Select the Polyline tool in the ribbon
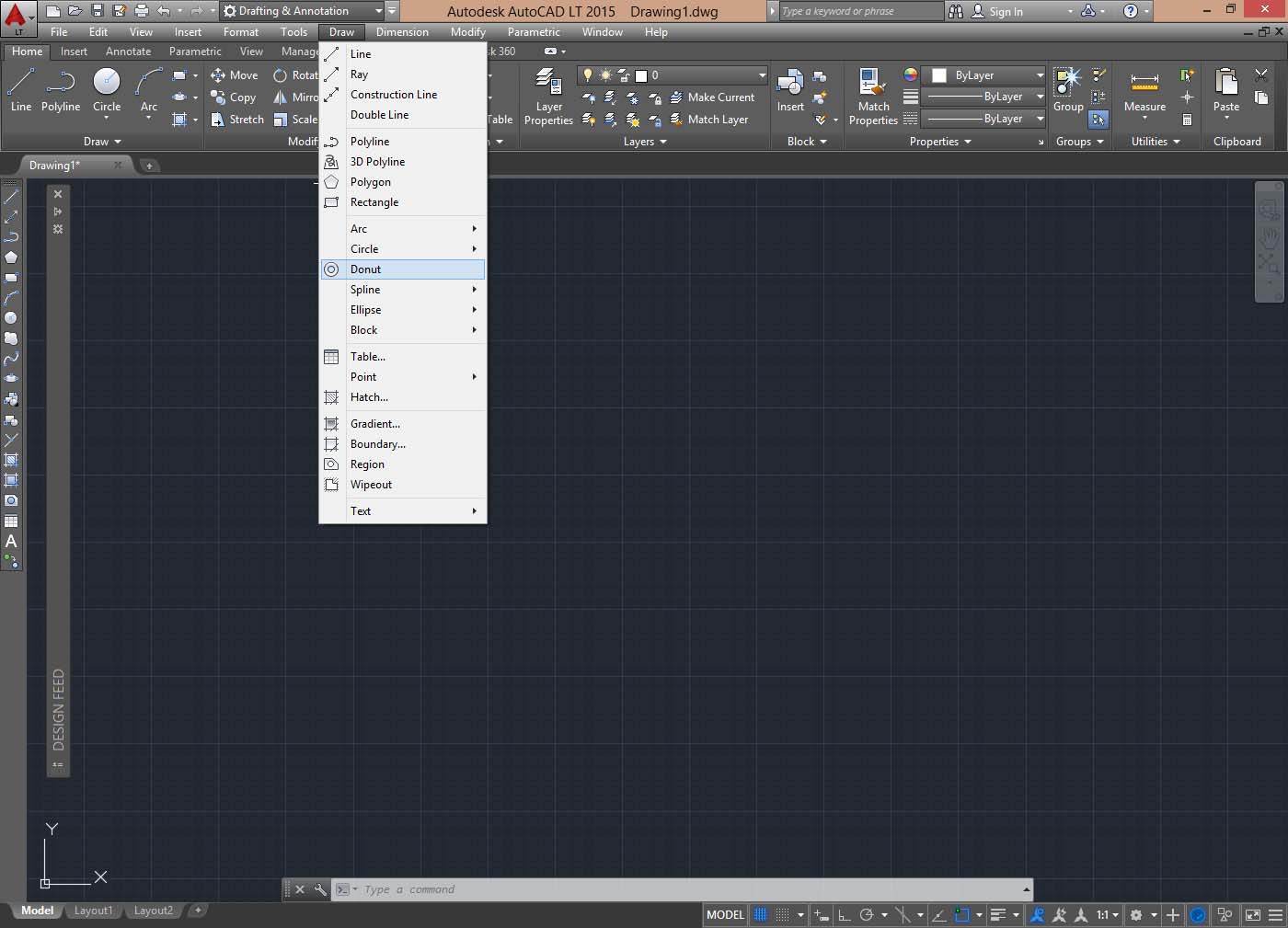This screenshot has height=928, width=1288. pos(61,89)
